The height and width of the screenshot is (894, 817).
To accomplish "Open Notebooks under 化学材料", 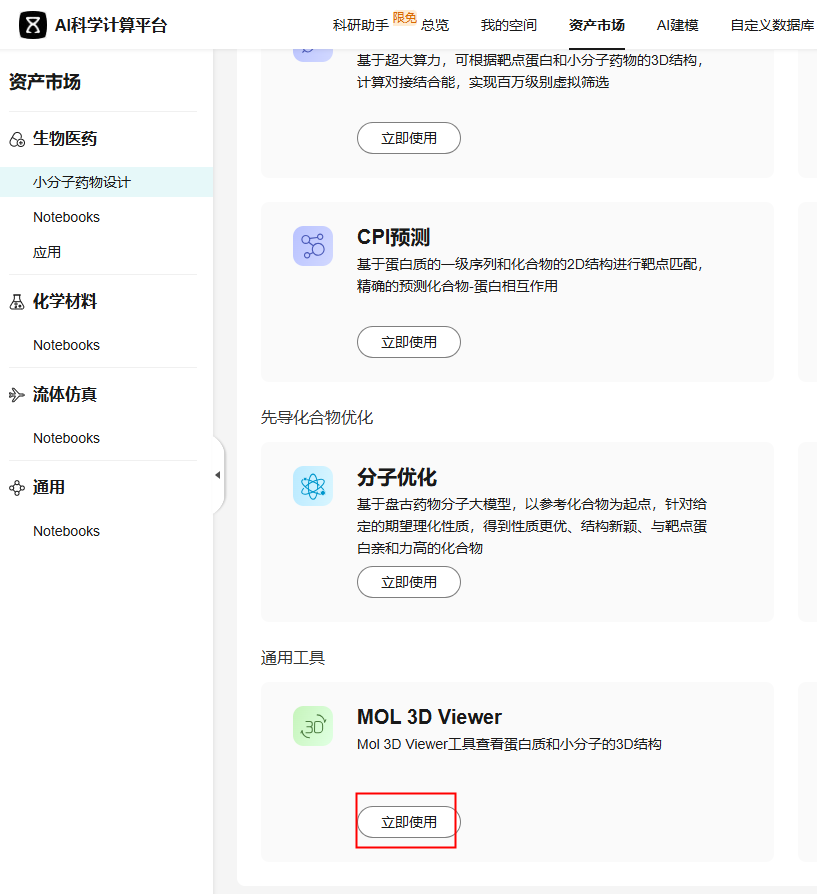I will pyautogui.click(x=66, y=345).
